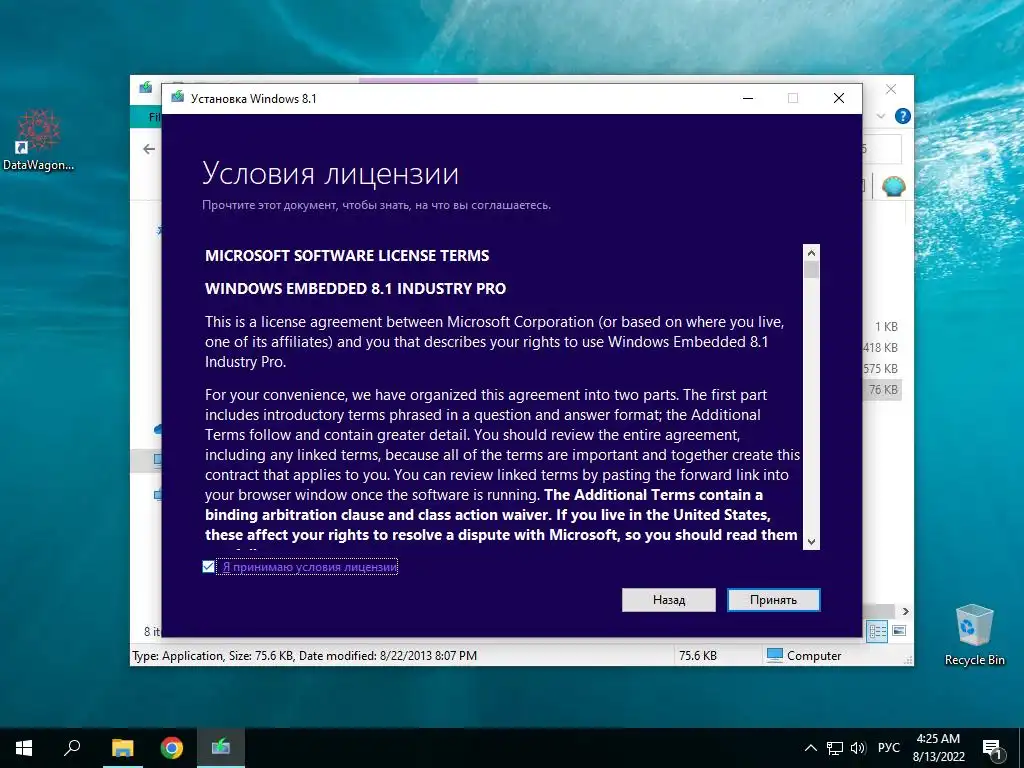
Task: Click the shell icon in Explorer window
Action: [893, 186]
